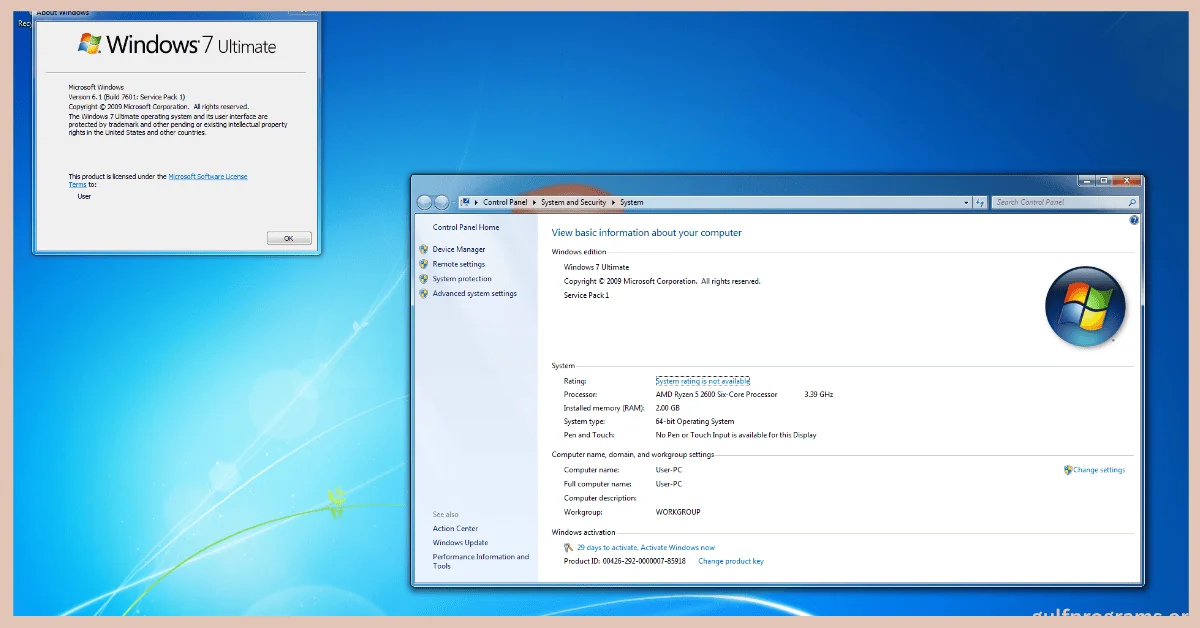This screenshot has width=1200, height=628.
Task: Click the large Windows flag logo
Action: click(1086, 306)
